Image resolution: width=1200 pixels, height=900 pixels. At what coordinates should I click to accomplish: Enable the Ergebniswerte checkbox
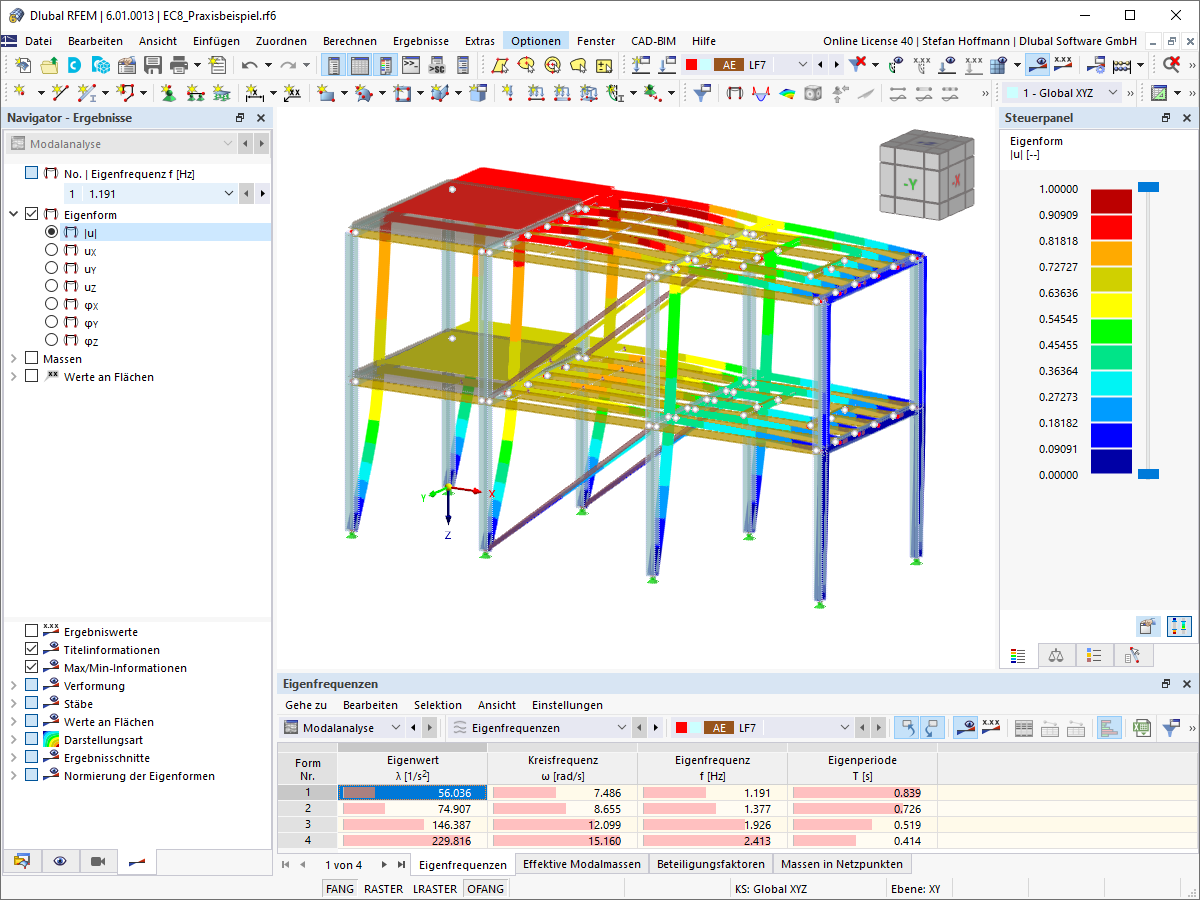[x=31, y=631]
